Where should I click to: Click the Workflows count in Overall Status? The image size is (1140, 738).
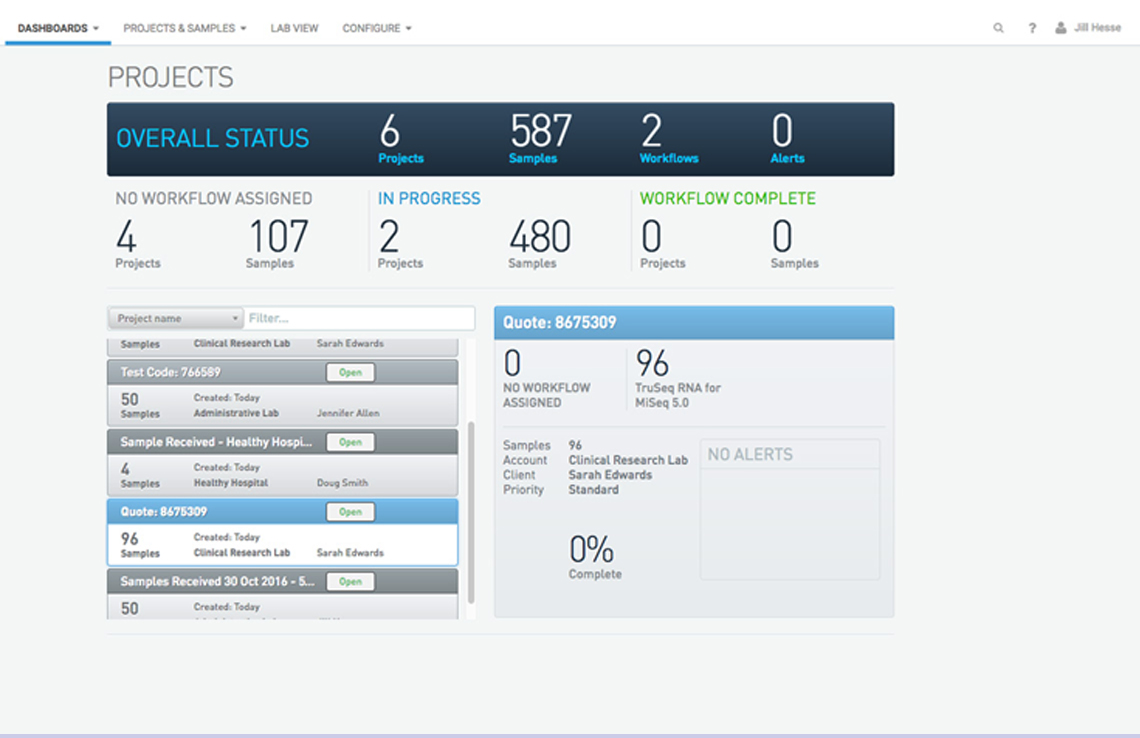(x=653, y=132)
